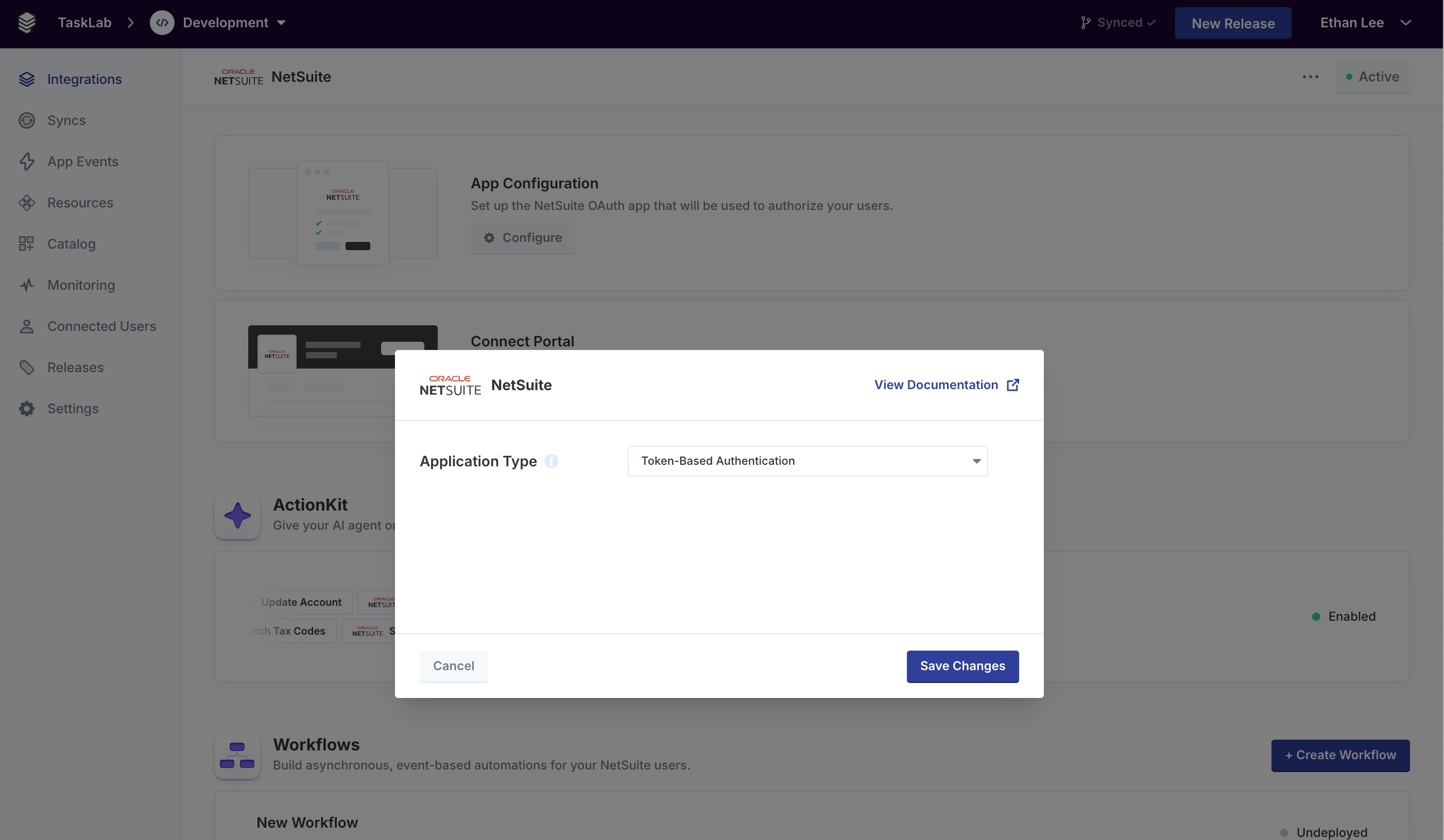Click the Synced status label
Viewport: 1444px width, 840px height.
coord(1120,23)
